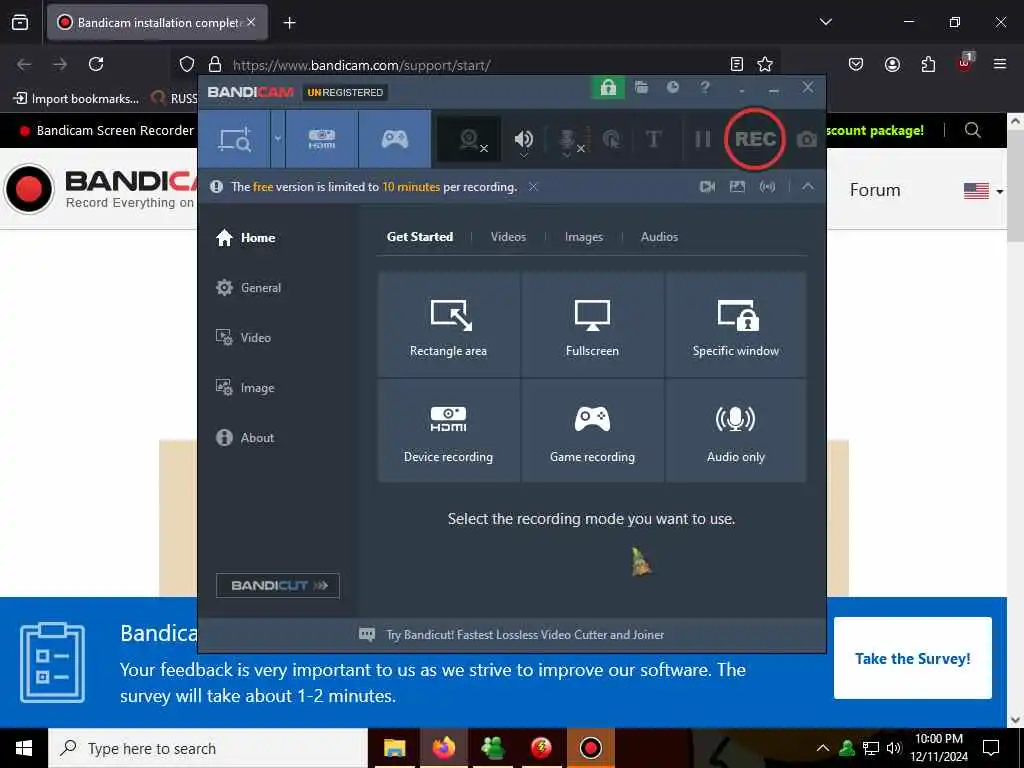Open the About section in sidebar
Image resolution: width=1024 pixels, height=768 pixels.
pyautogui.click(x=245, y=438)
